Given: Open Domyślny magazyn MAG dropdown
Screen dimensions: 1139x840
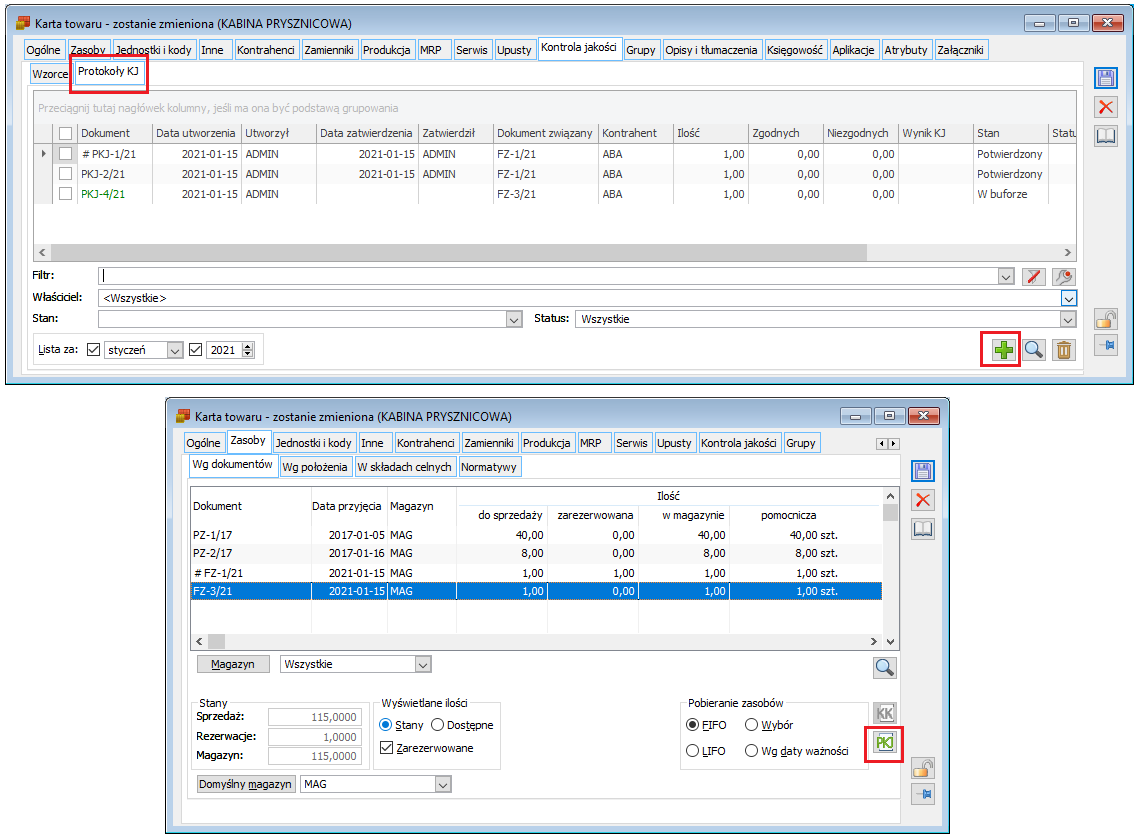Looking at the screenshot, I should (443, 785).
